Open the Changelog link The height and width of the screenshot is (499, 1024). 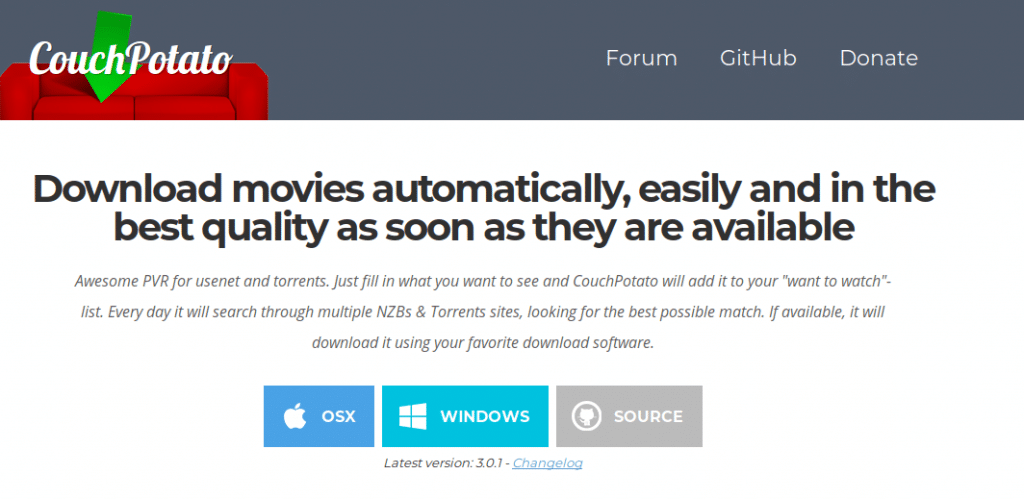[x=547, y=463]
